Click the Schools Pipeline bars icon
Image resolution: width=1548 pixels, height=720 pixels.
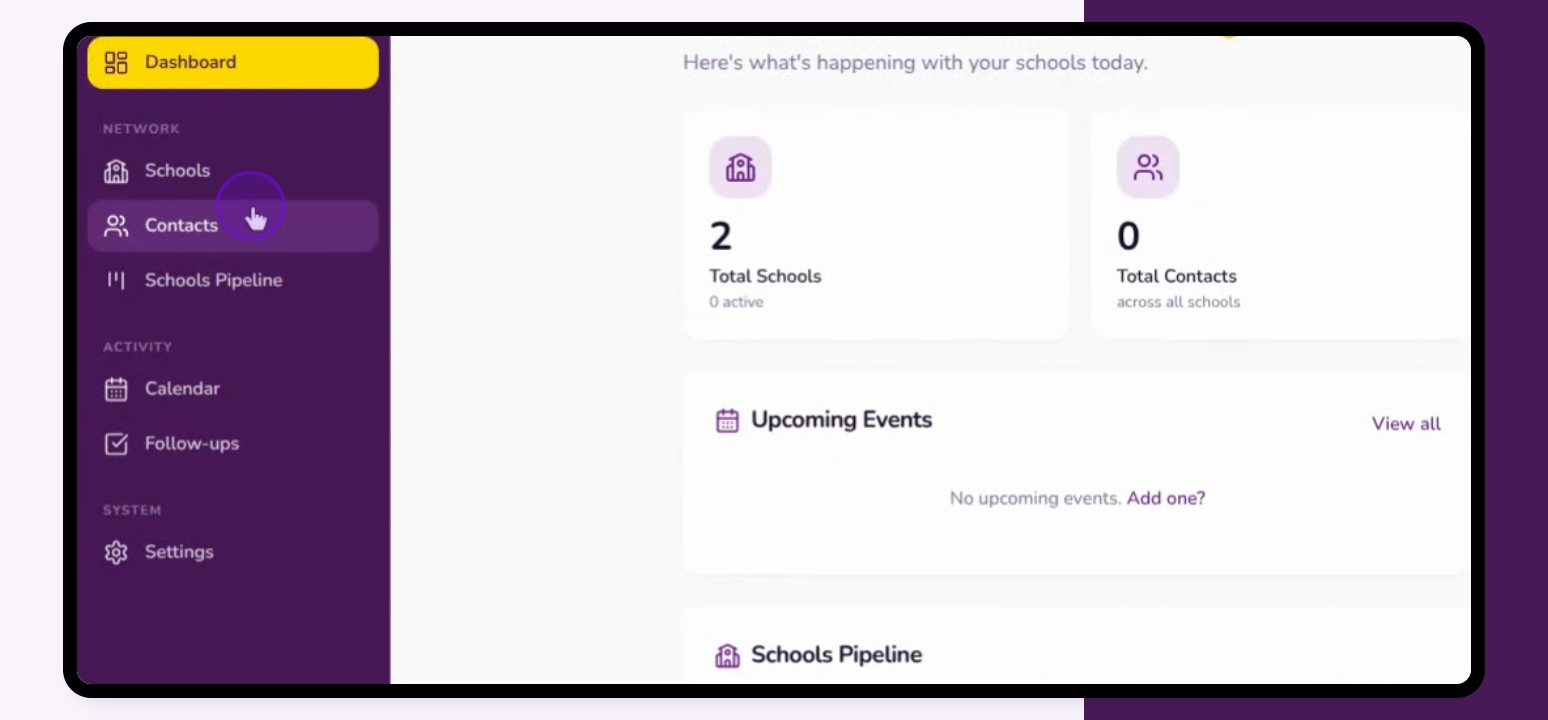coord(117,281)
